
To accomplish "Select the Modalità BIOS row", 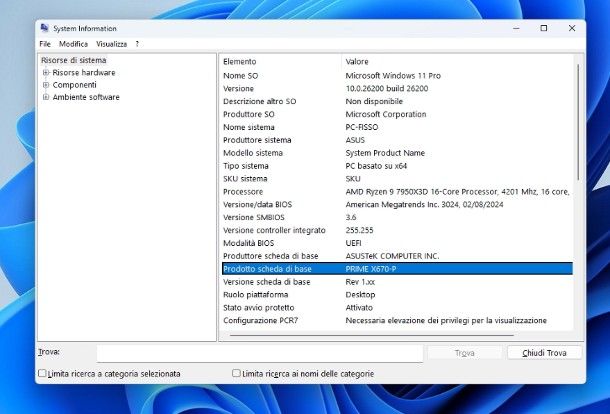I will coord(397,243).
